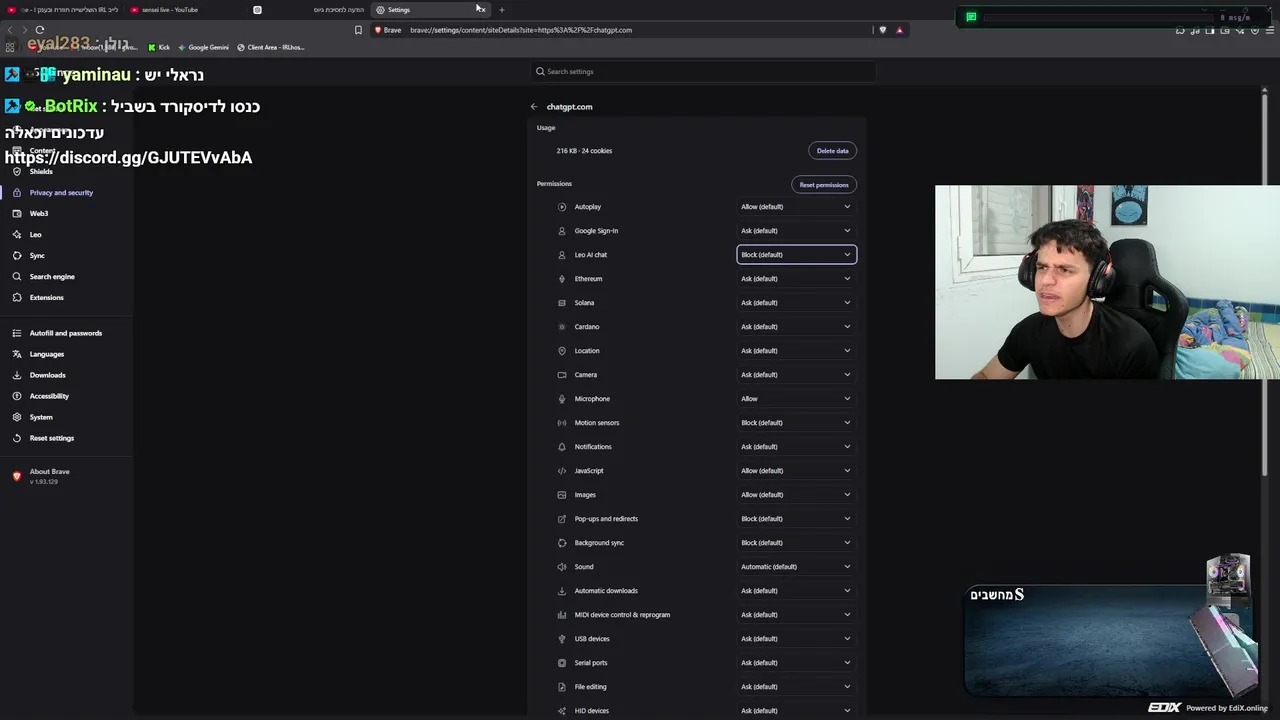The height and width of the screenshot is (720, 1280).
Task: Open the Google Gemini bookmark
Action: coord(203,47)
